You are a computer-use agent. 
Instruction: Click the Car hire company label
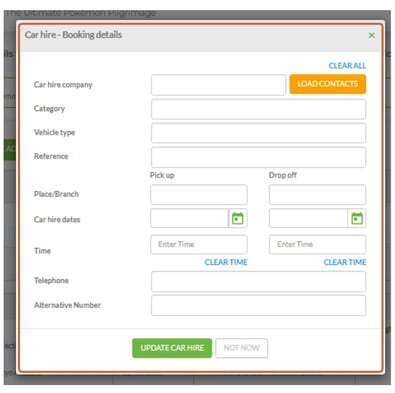click(63, 85)
